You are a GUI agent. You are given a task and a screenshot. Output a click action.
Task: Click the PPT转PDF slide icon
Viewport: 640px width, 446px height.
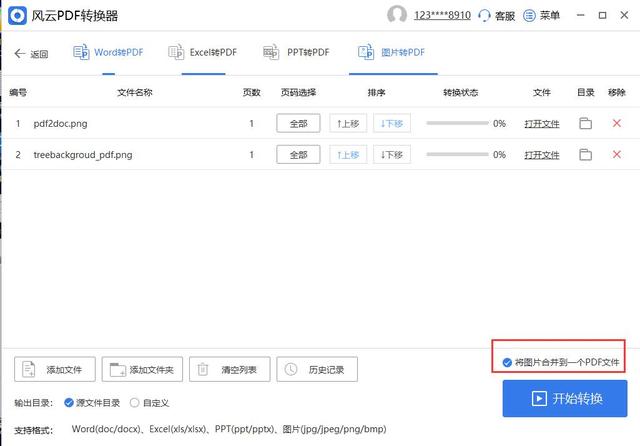click(271, 52)
